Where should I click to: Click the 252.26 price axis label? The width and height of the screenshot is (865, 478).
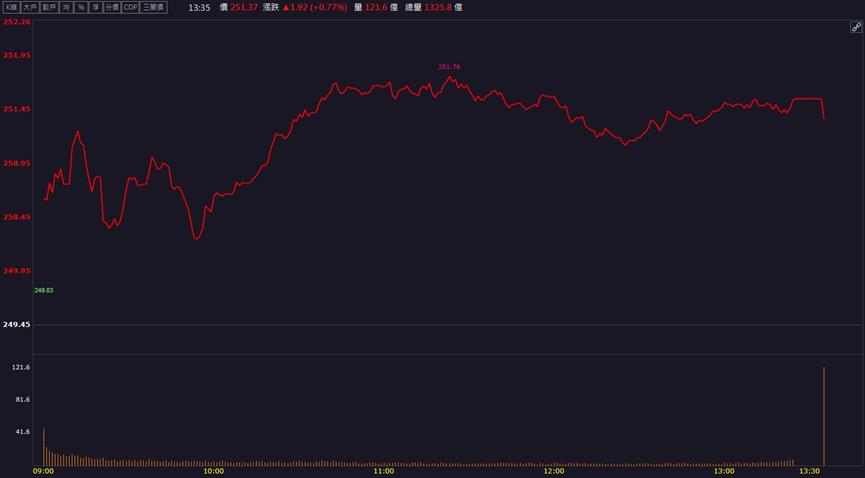click(17, 22)
